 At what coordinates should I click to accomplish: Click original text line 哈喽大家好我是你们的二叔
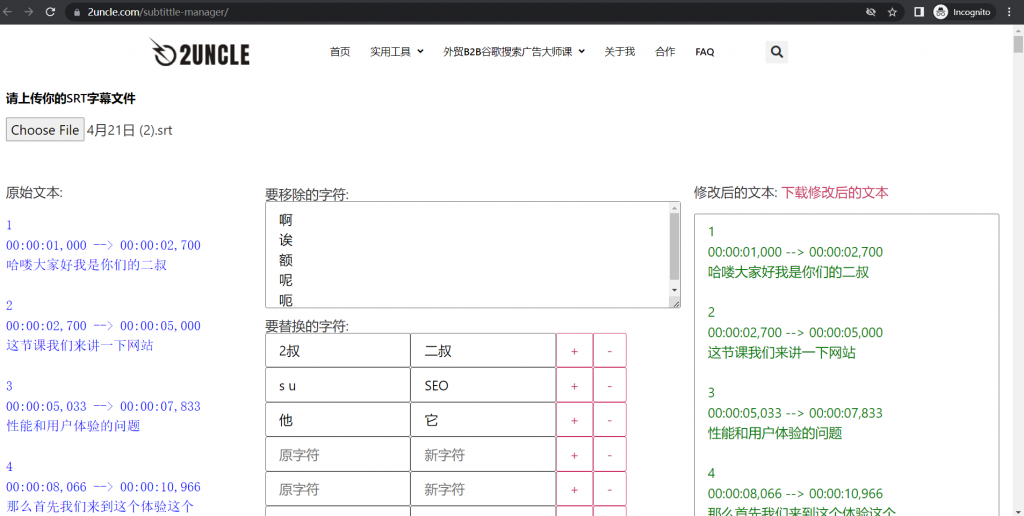tap(86, 265)
